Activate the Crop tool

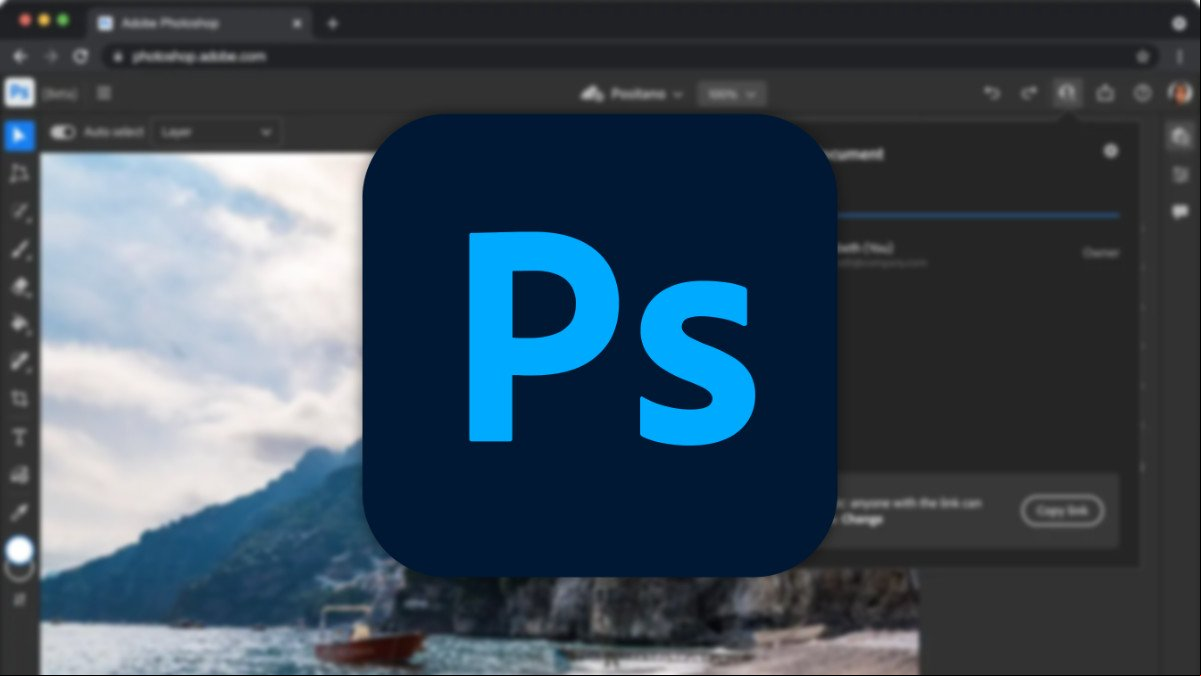point(19,399)
